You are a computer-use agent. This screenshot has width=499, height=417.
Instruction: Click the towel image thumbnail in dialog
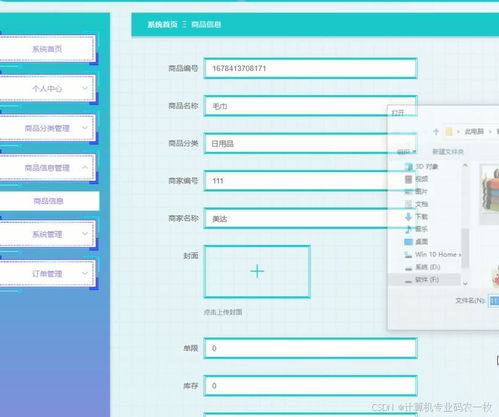tap(490, 190)
